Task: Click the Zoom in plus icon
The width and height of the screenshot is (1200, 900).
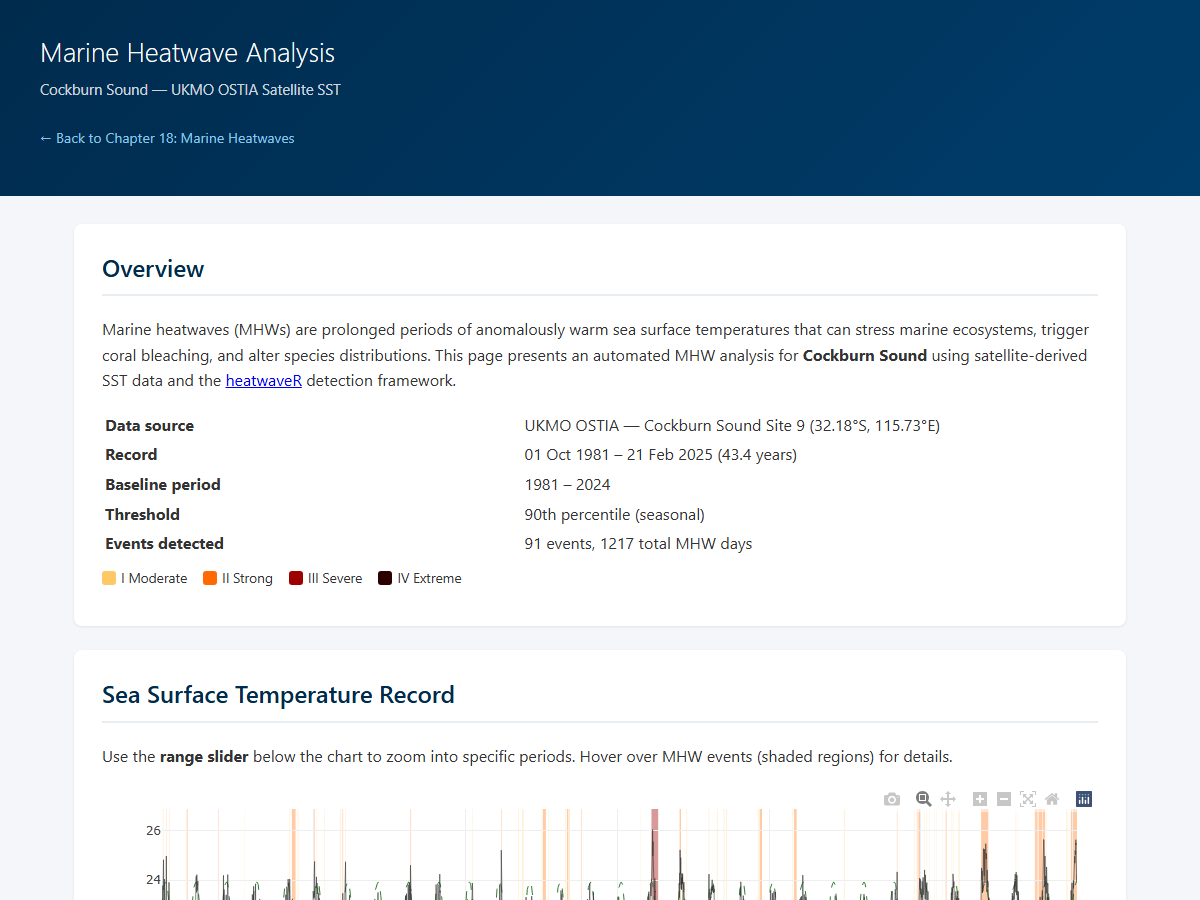Action: click(x=980, y=799)
